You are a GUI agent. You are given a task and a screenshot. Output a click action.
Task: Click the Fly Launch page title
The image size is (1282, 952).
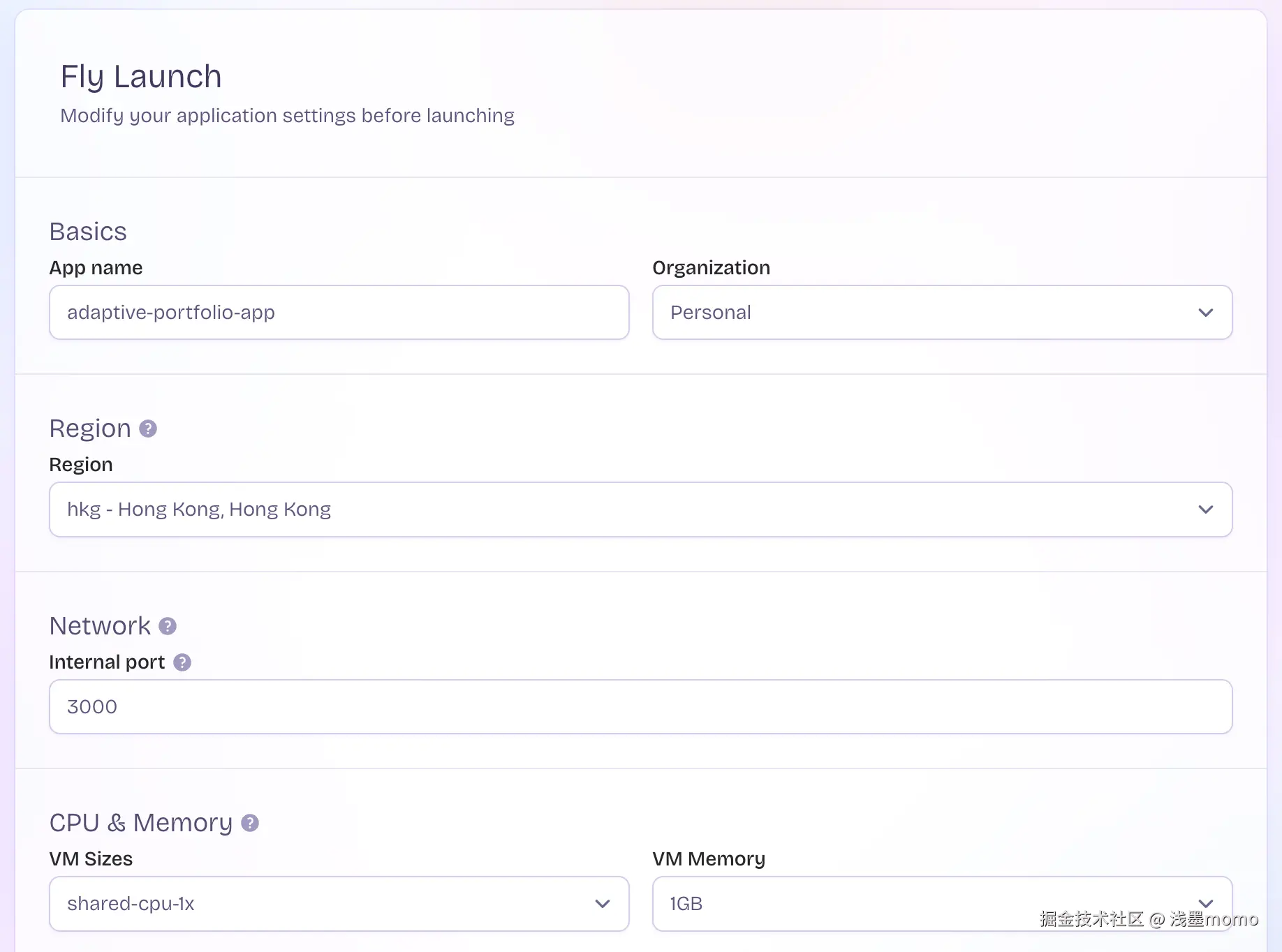(x=141, y=77)
